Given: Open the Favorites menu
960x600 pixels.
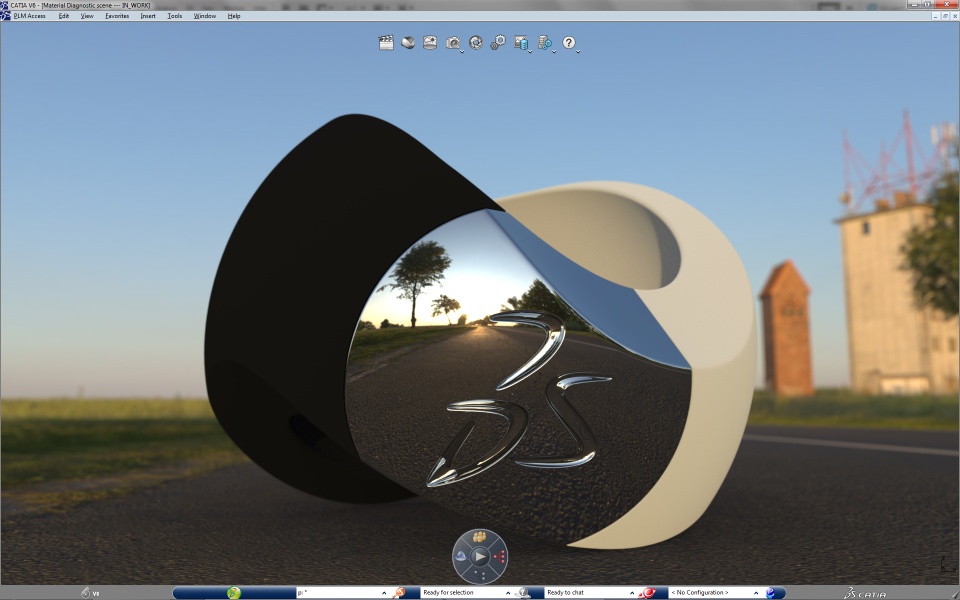Looking at the screenshot, I should [117, 16].
